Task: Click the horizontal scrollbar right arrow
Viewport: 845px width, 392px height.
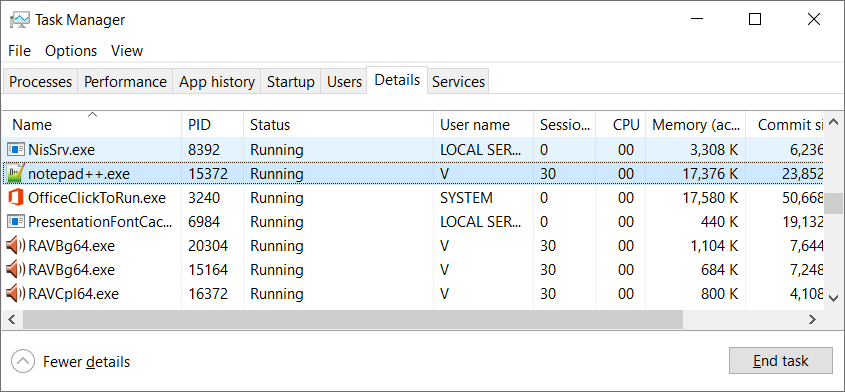Action: [x=813, y=320]
